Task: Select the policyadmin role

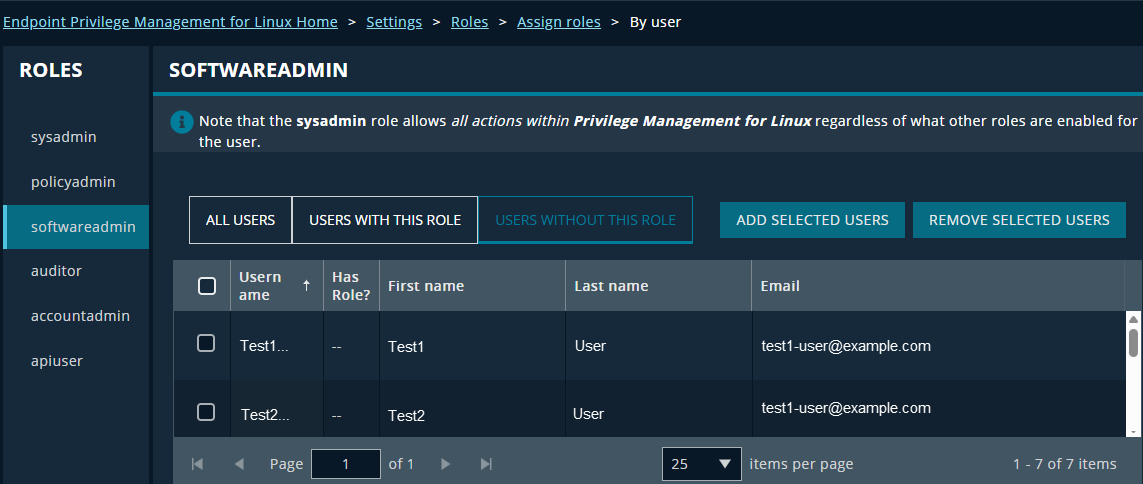Action: coord(77,182)
